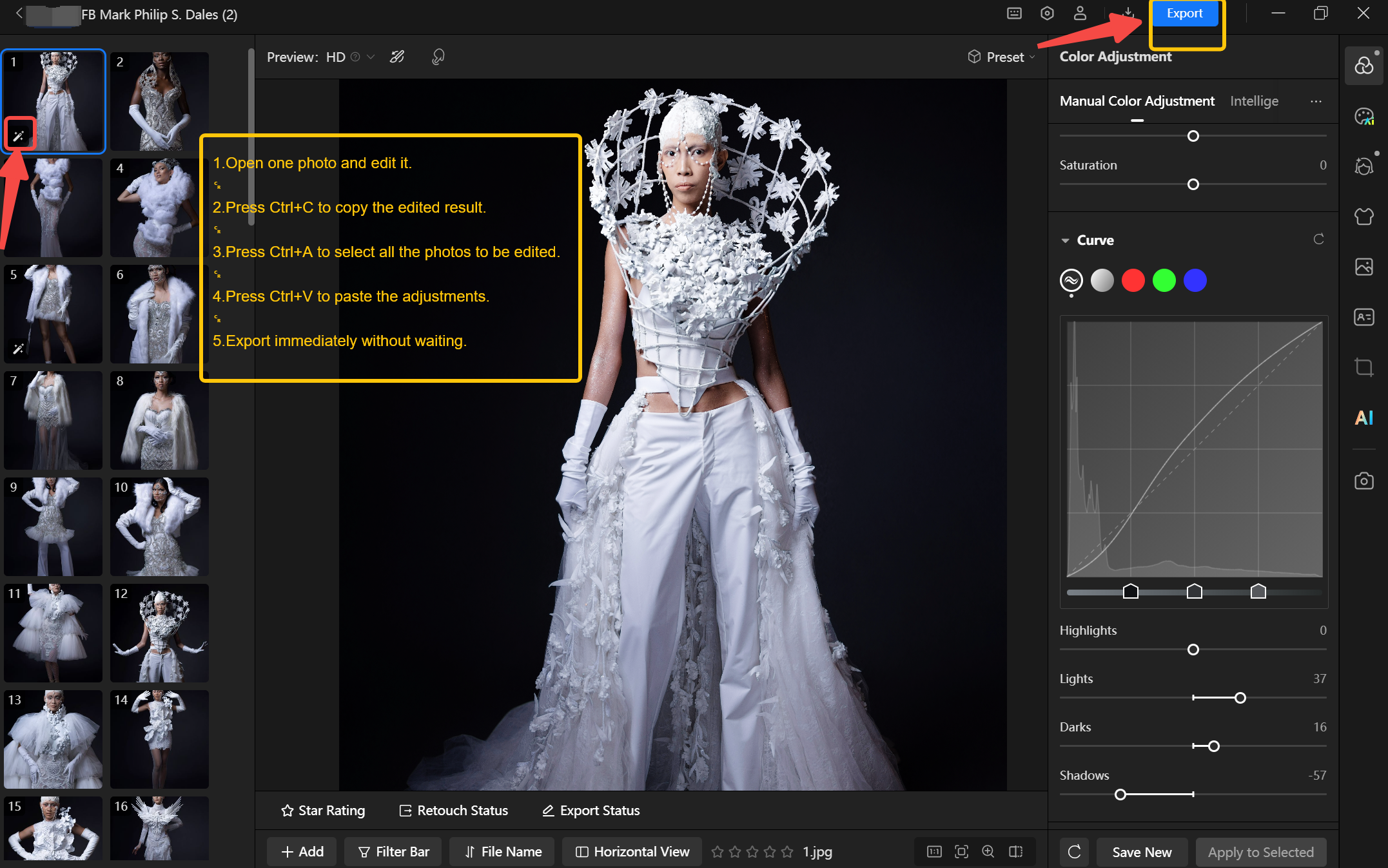
Task: Click the Lights slider handle
Action: (x=1240, y=698)
